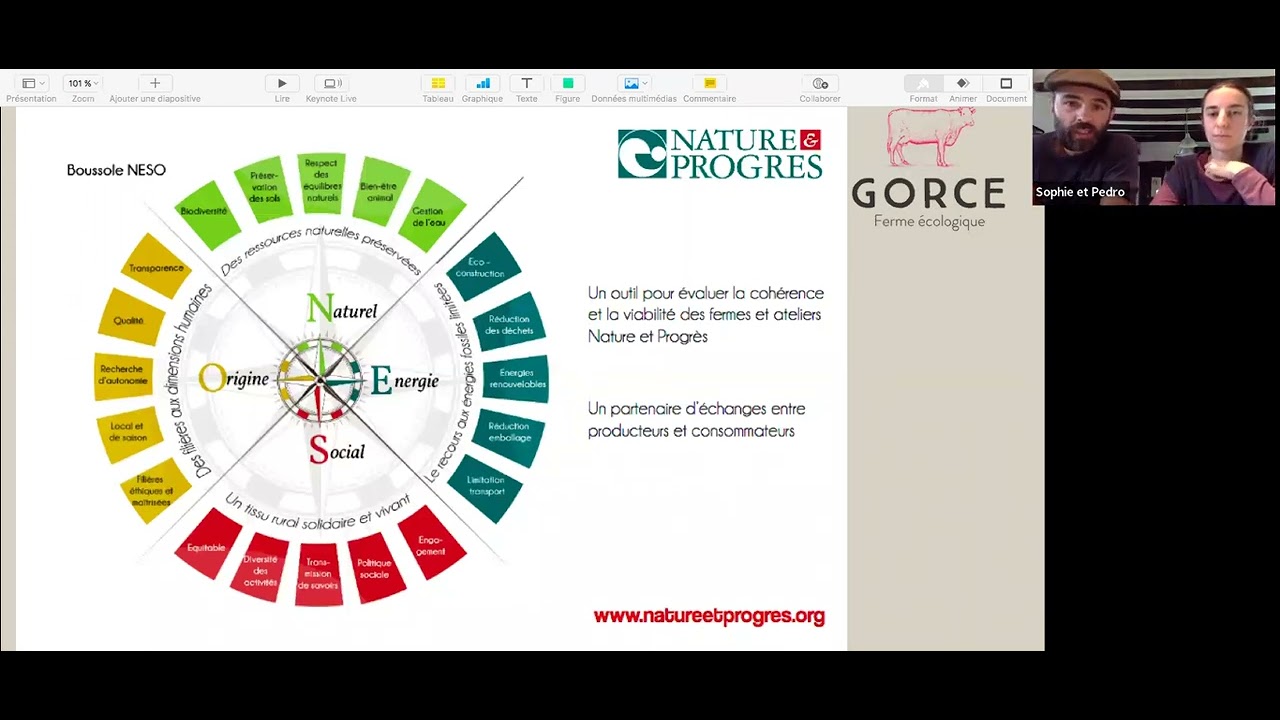Viewport: 1280px width, 720px height.
Task: Click the text 'Un partenaire d'échanges entre'
Action: [696, 408]
